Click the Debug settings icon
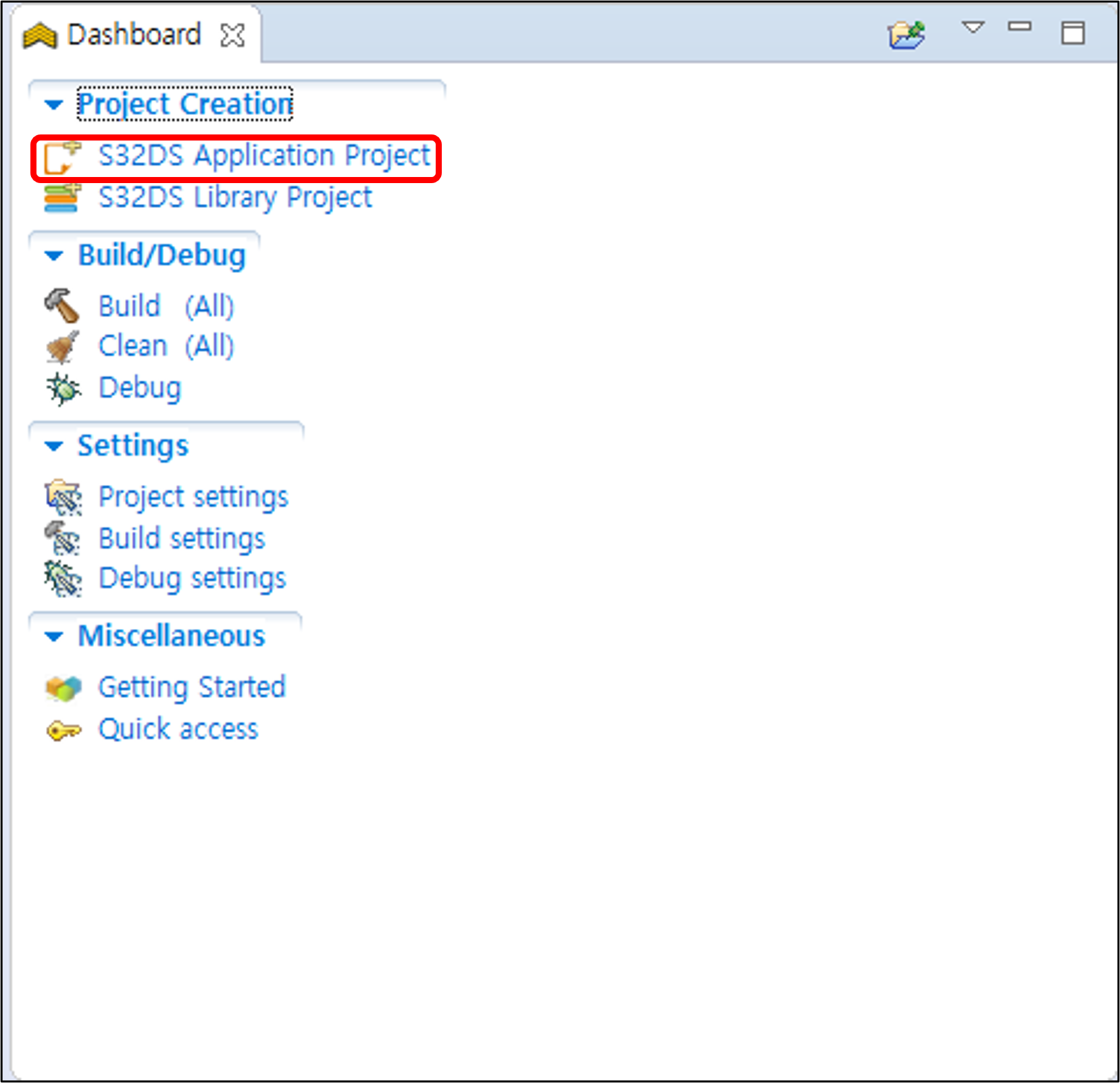Viewport: 1120px width, 1083px height. coord(63,579)
